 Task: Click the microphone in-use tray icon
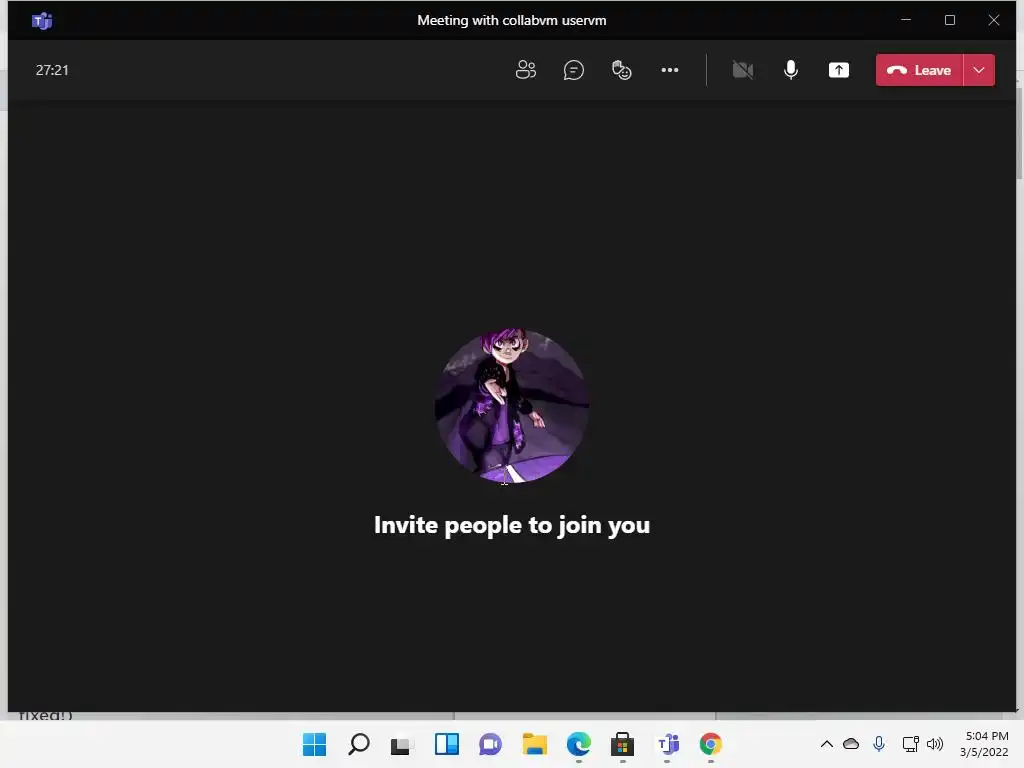[879, 744]
